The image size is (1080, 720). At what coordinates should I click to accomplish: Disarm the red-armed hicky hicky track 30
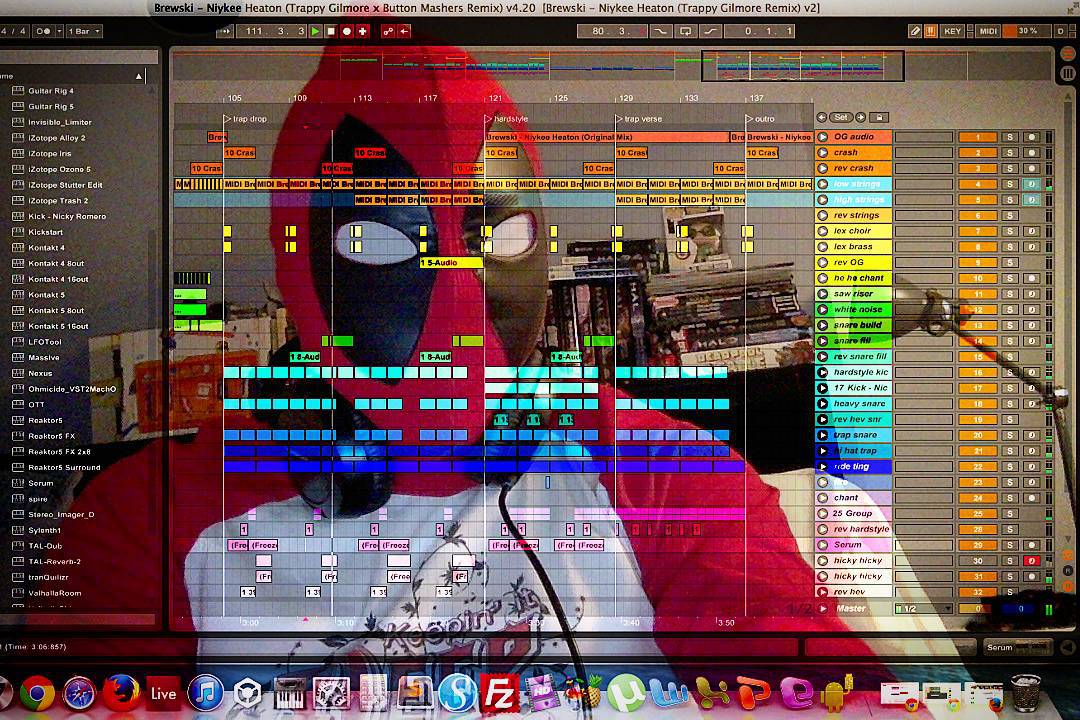1031,561
